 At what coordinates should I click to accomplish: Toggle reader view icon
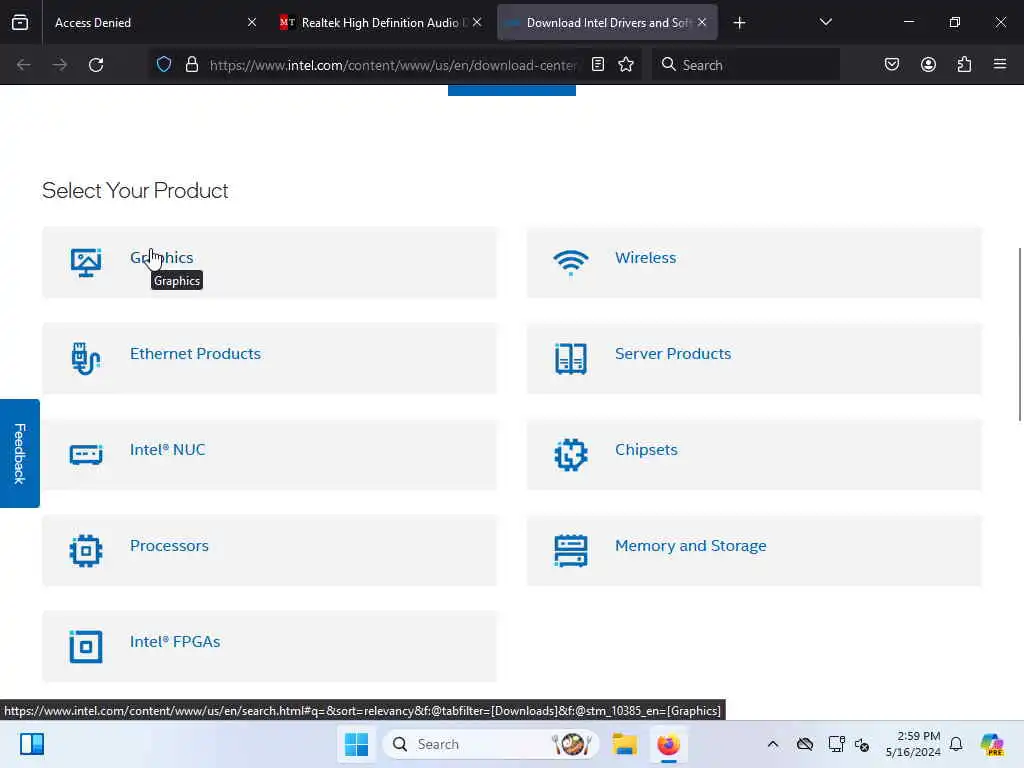point(598,65)
